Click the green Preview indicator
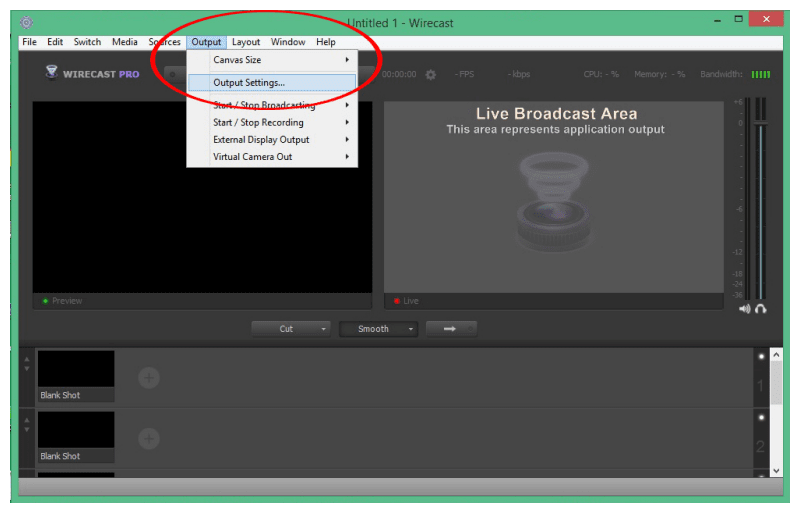Image resolution: width=801 pixels, height=514 pixels. pyautogui.click(x=45, y=301)
